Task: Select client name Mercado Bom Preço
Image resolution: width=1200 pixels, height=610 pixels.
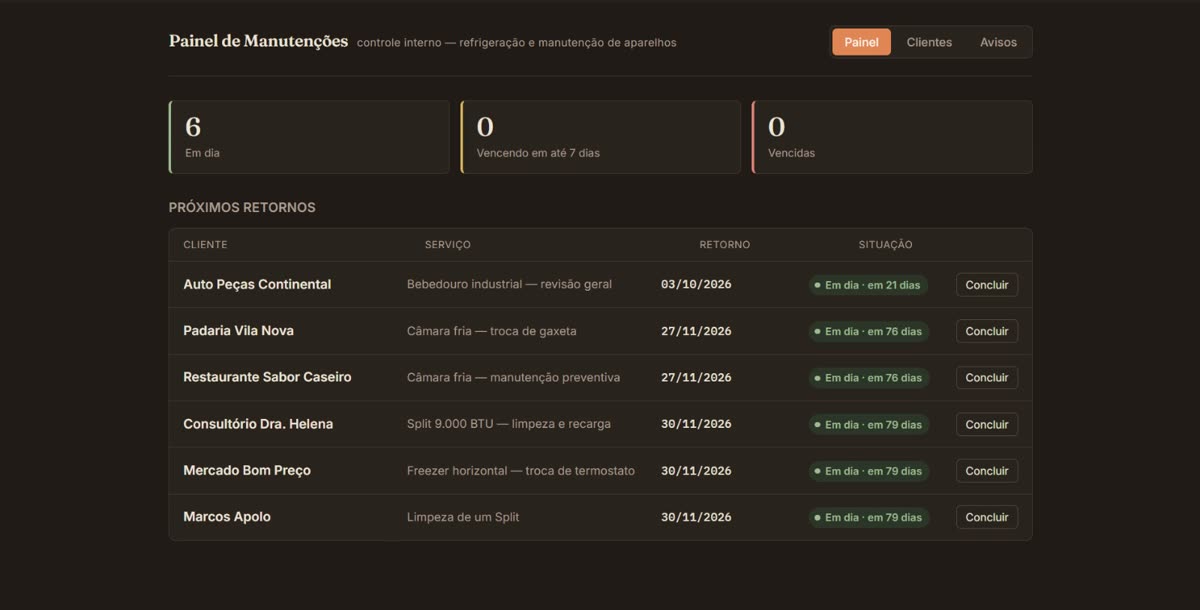Action: (x=247, y=470)
